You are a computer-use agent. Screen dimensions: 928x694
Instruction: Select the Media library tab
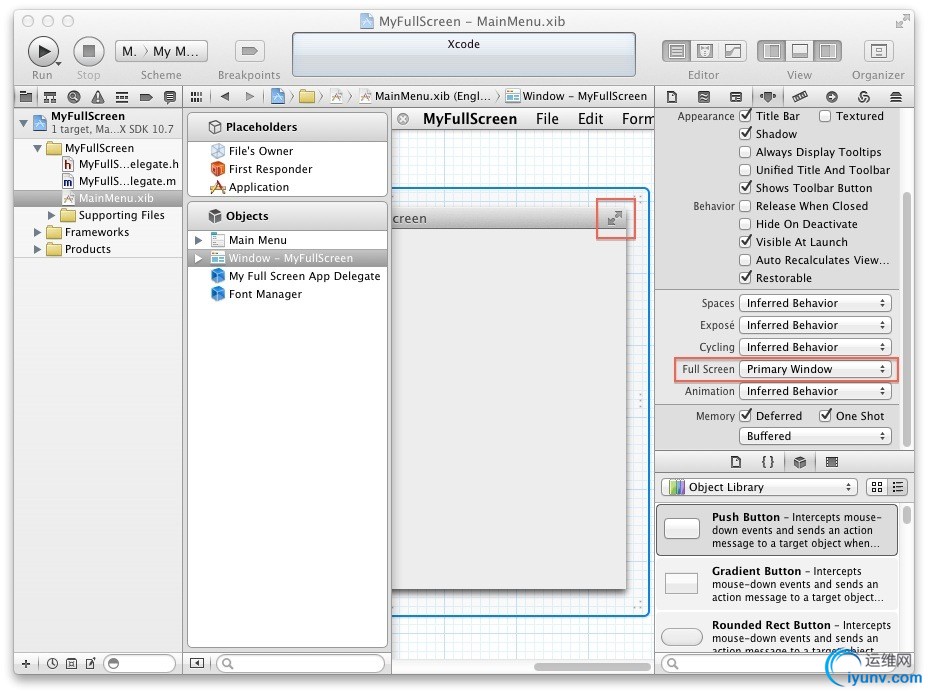click(832, 462)
